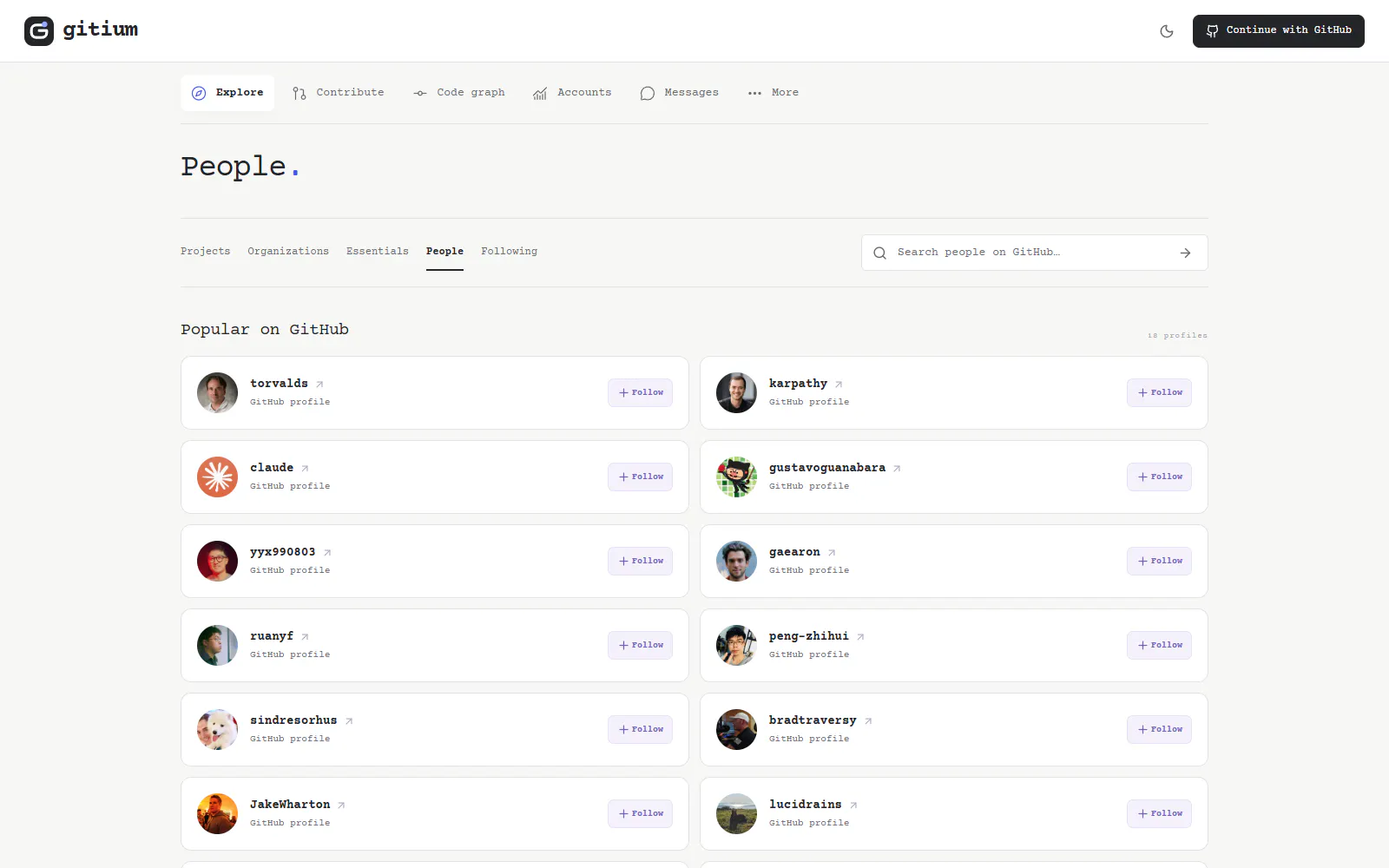Follow peng-zhihui
The image size is (1389, 868).
pos(1160,646)
